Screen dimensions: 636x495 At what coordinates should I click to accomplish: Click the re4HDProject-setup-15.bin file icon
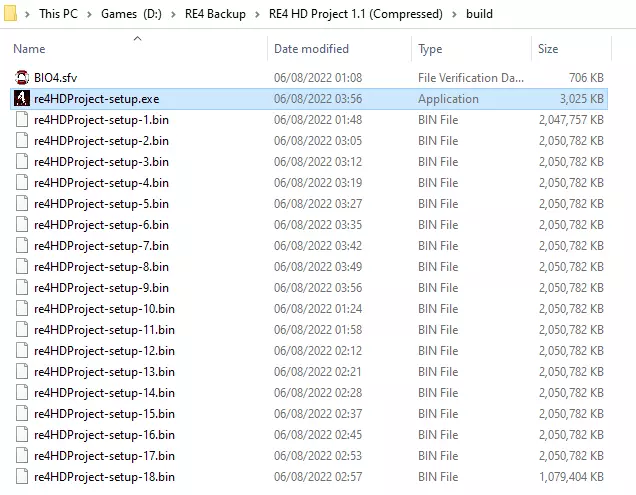[x=22, y=414]
